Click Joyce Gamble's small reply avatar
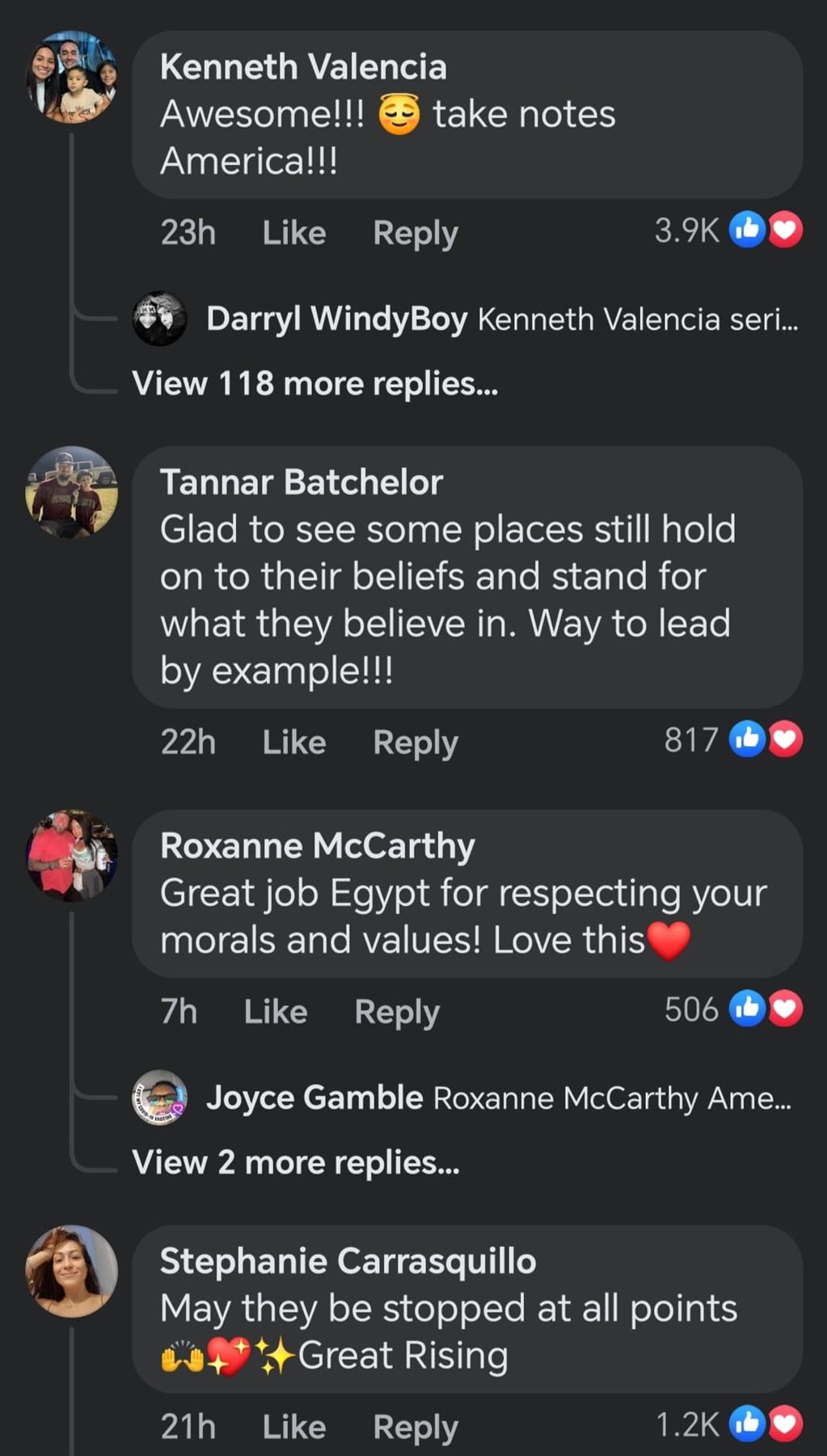The image size is (827, 1456). 159,1098
